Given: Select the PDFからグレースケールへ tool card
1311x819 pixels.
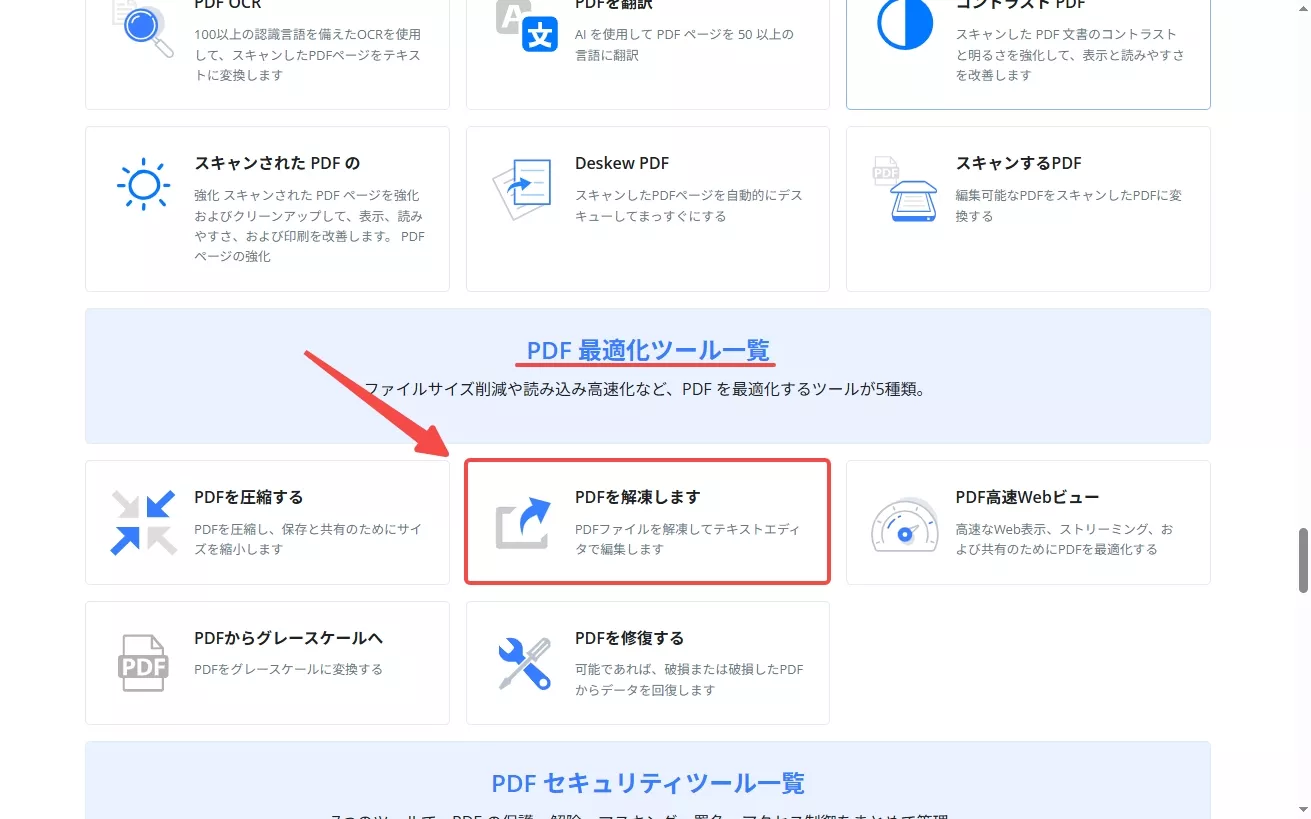Looking at the screenshot, I should (x=267, y=662).
